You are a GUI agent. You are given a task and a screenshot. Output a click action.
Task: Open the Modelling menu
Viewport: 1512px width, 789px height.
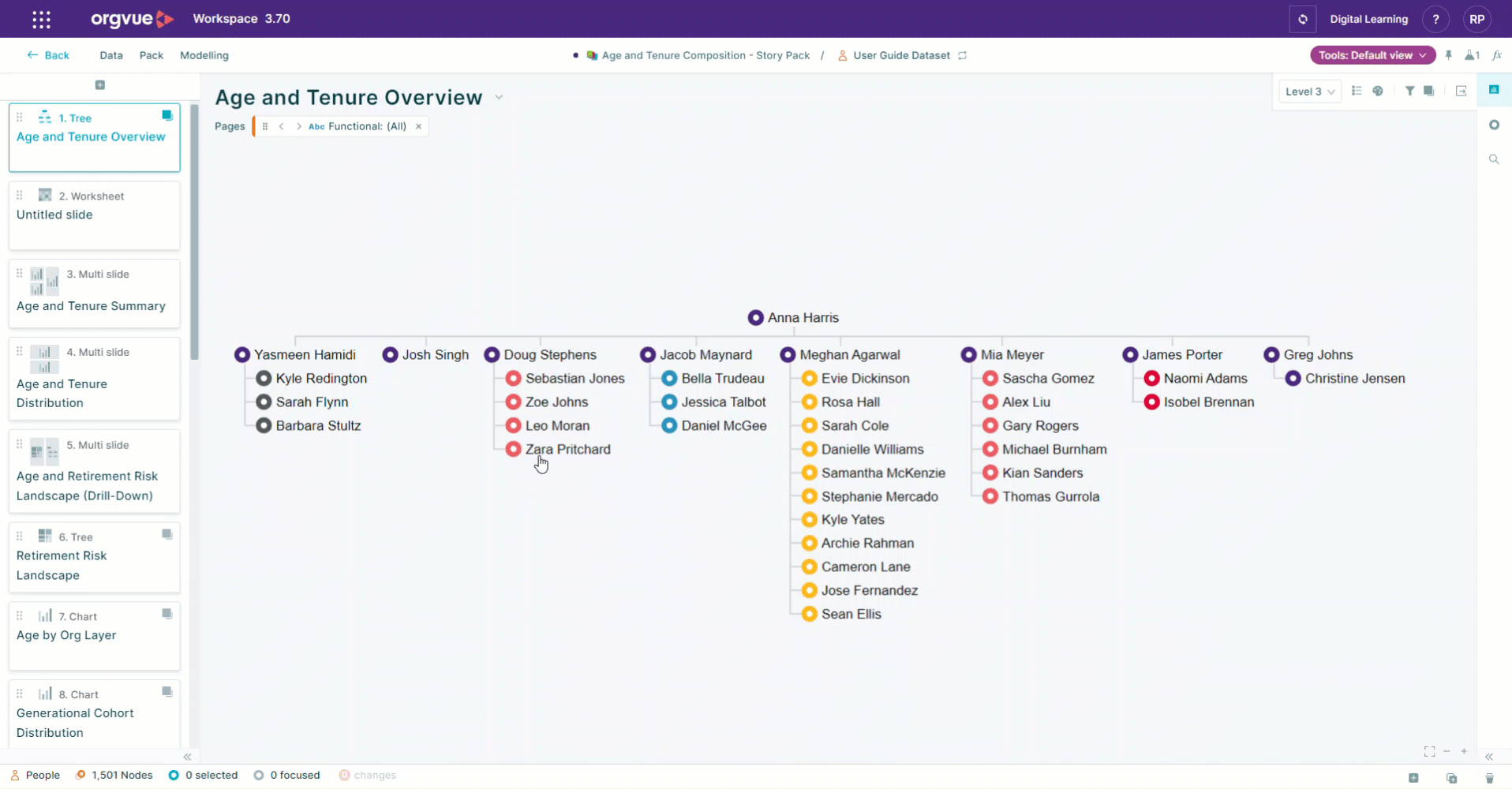(204, 55)
